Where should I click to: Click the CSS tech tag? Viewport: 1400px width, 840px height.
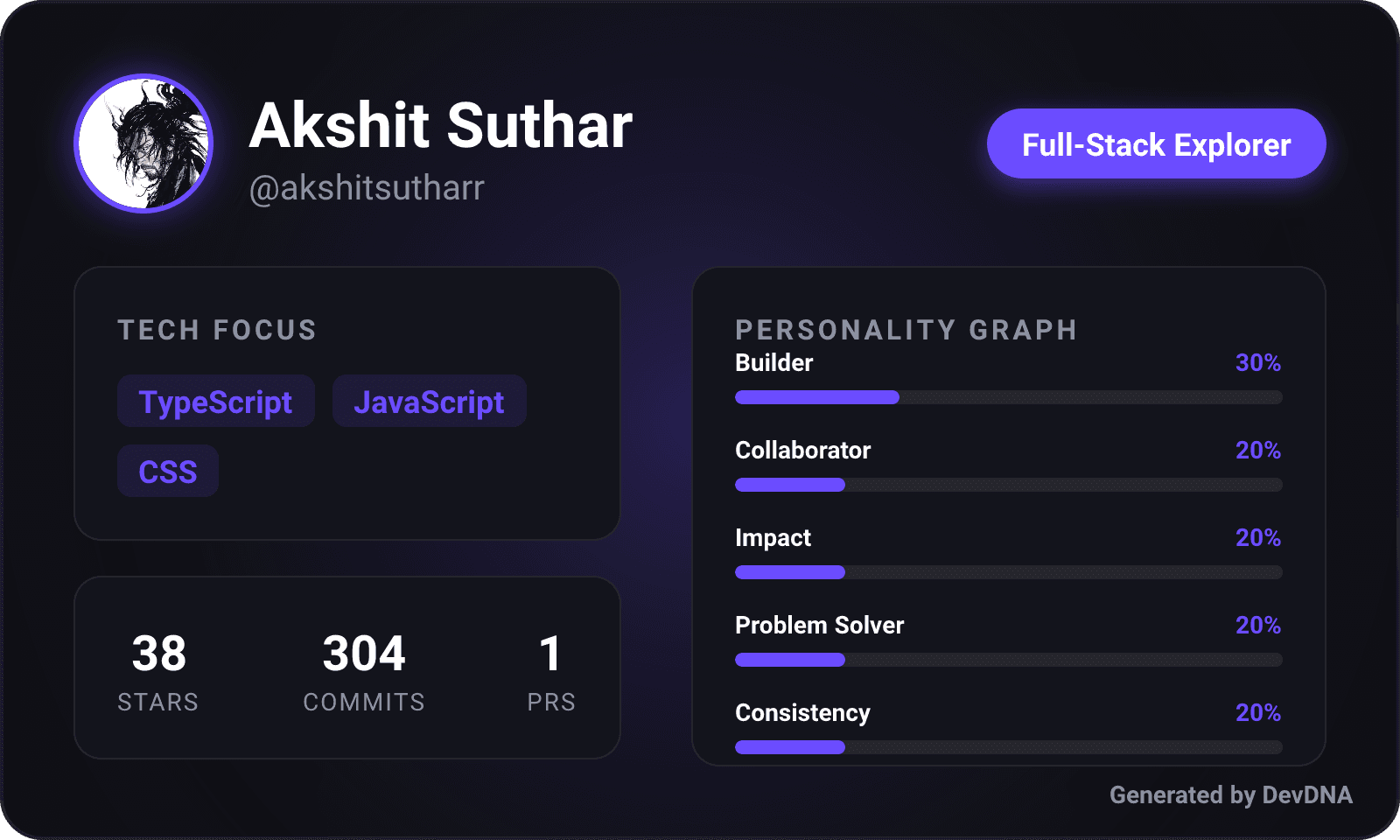[168, 472]
